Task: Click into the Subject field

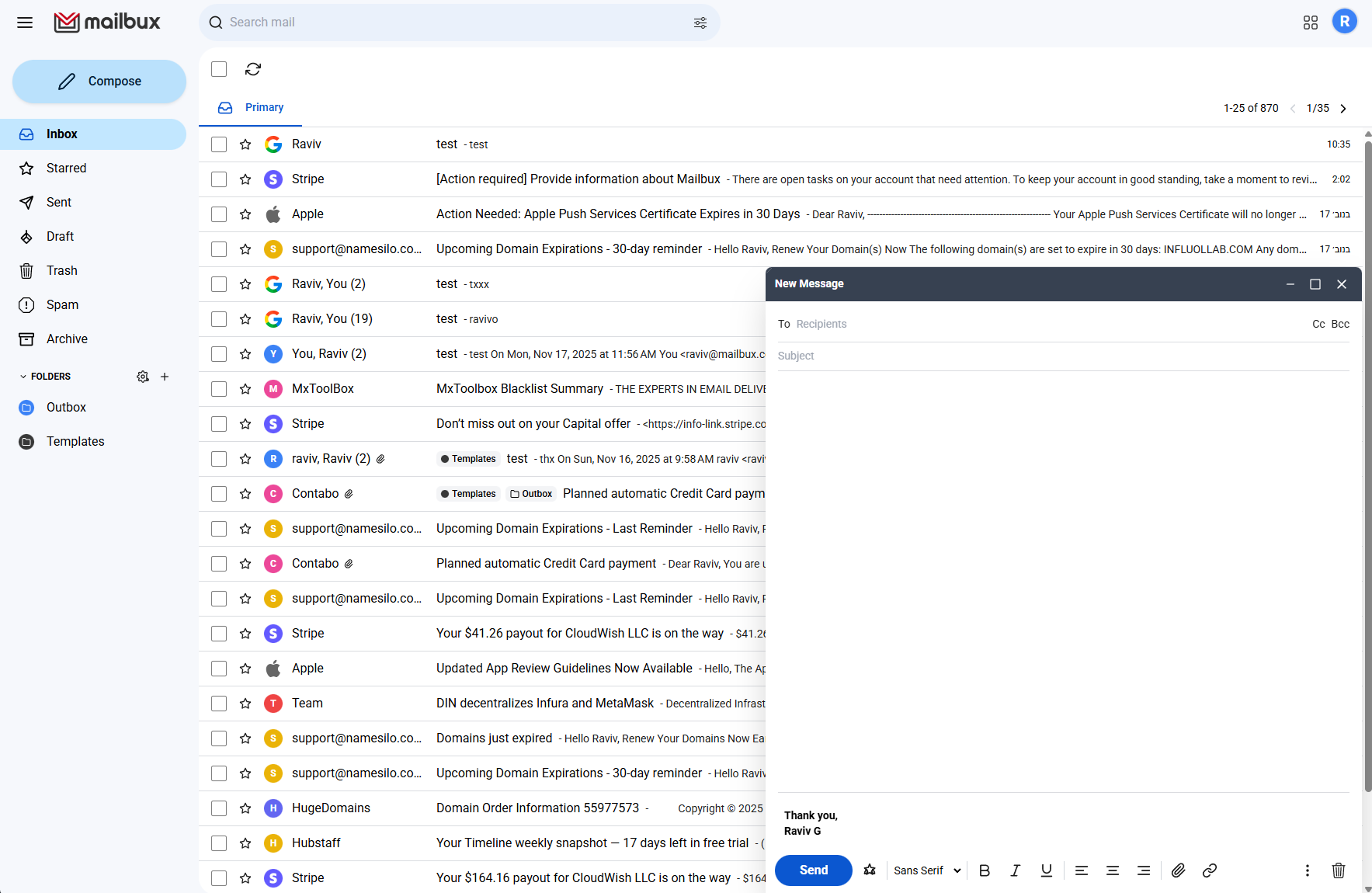Action: pos(1062,356)
